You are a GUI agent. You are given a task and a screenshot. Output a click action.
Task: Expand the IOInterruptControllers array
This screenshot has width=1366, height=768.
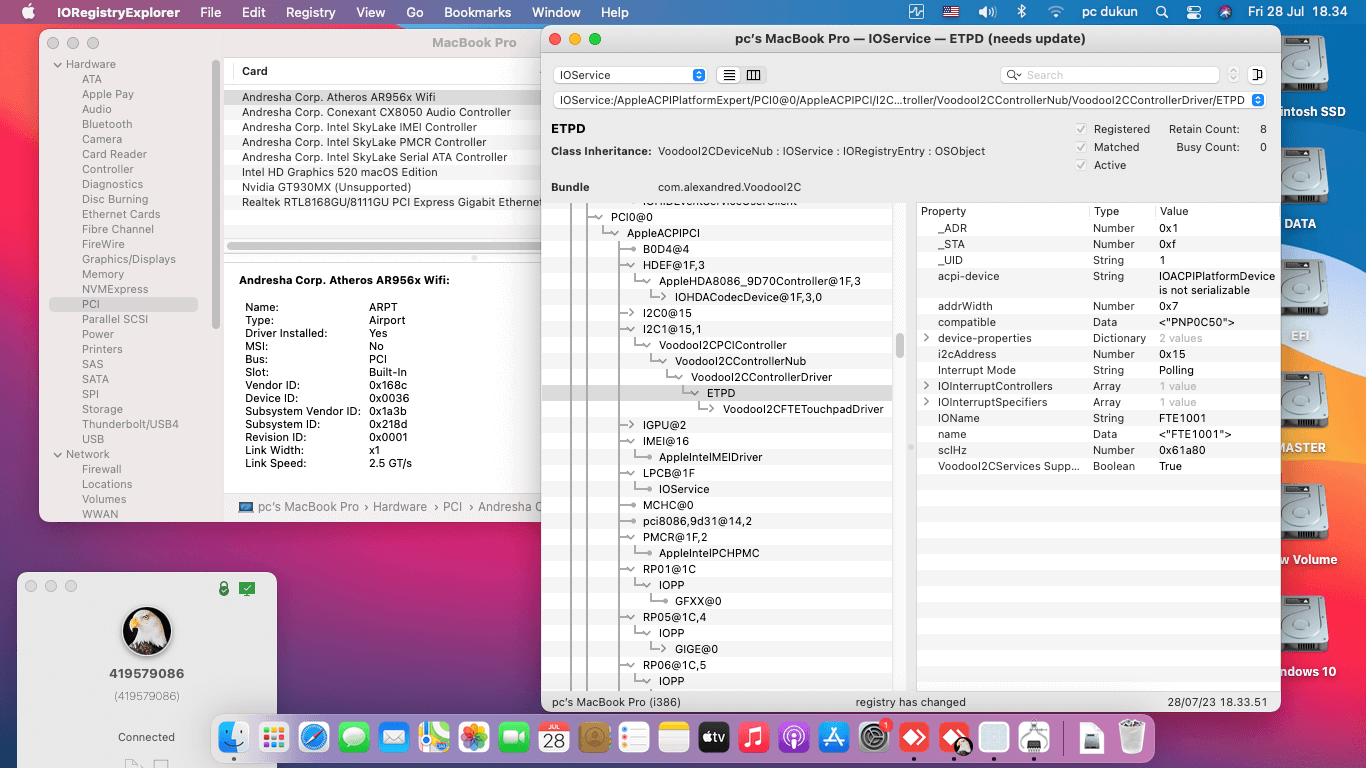point(926,386)
